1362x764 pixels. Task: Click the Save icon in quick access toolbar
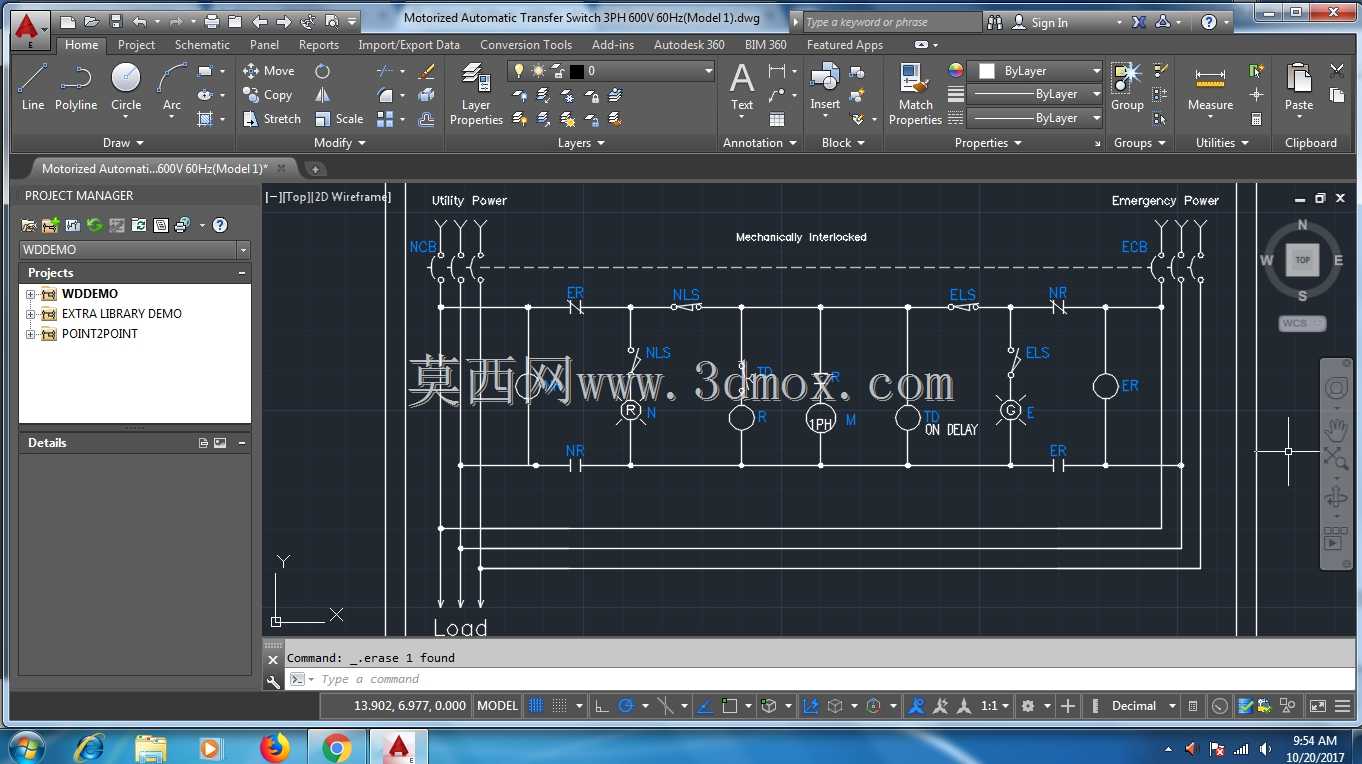pos(115,21)
